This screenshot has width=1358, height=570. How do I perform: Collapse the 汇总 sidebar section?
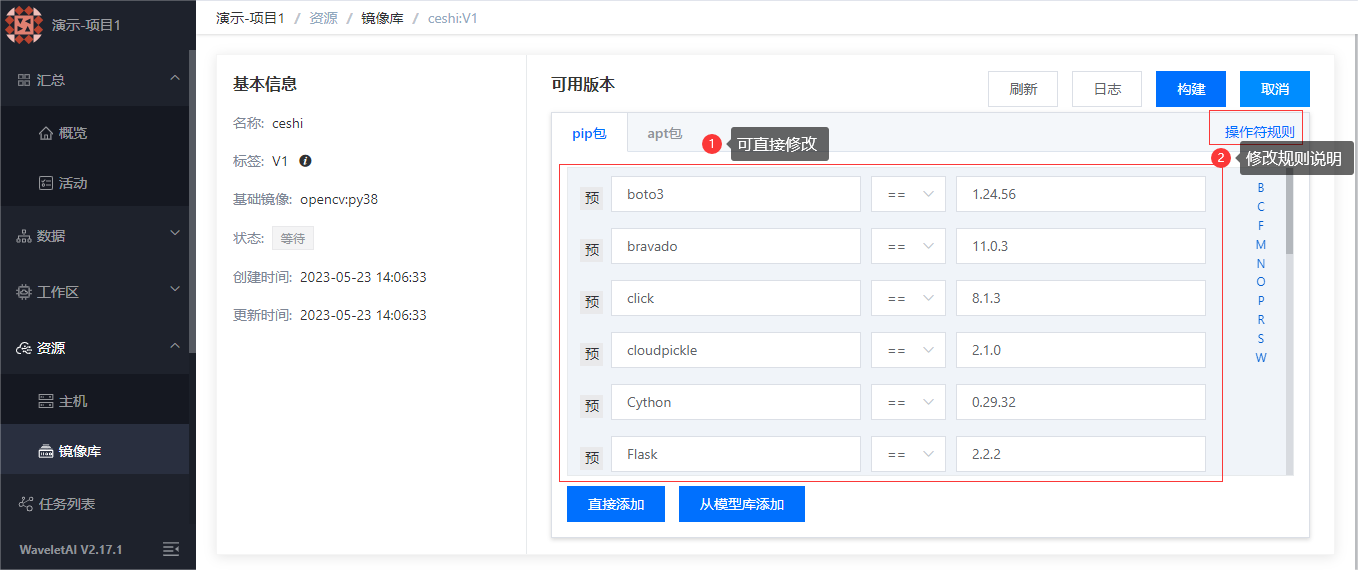(175, 79)
